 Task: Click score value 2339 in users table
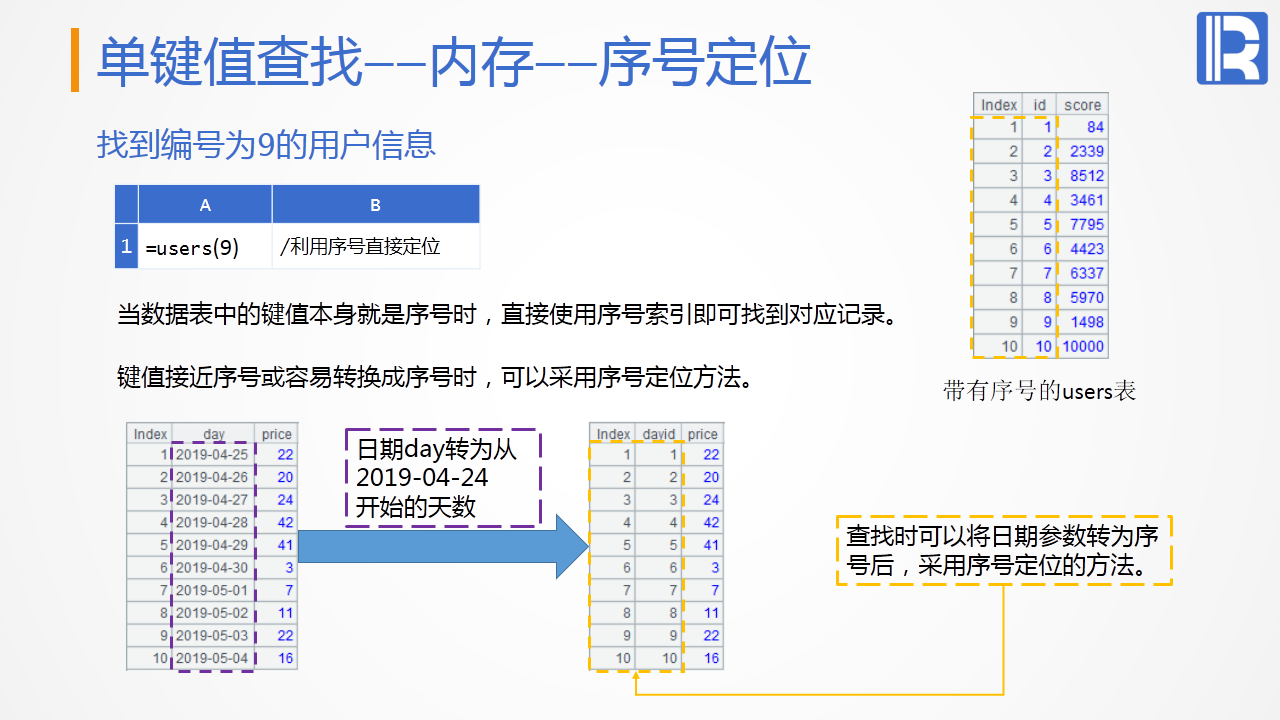(1082, 151)
